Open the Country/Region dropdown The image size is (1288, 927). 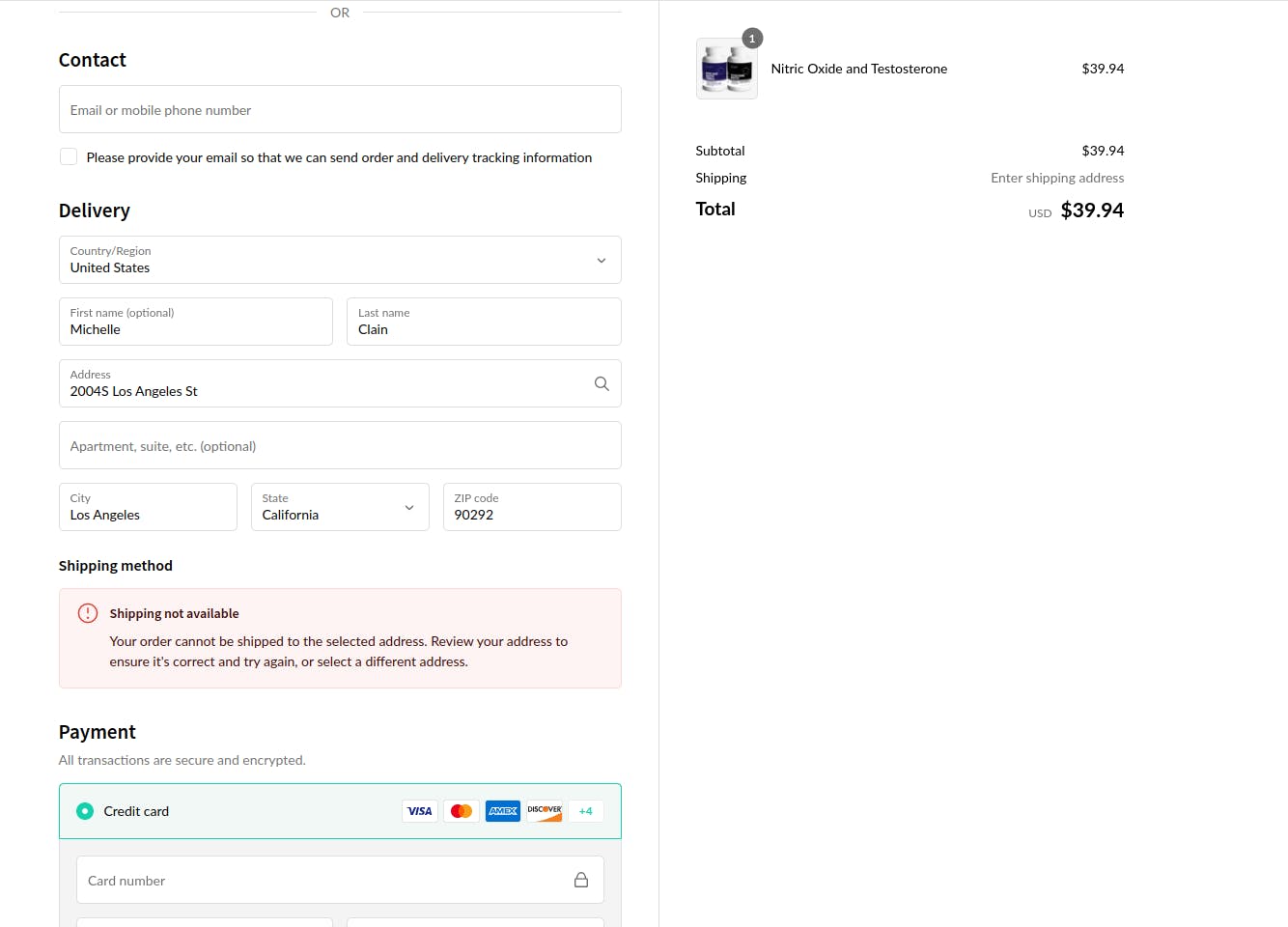coord(340,260)
